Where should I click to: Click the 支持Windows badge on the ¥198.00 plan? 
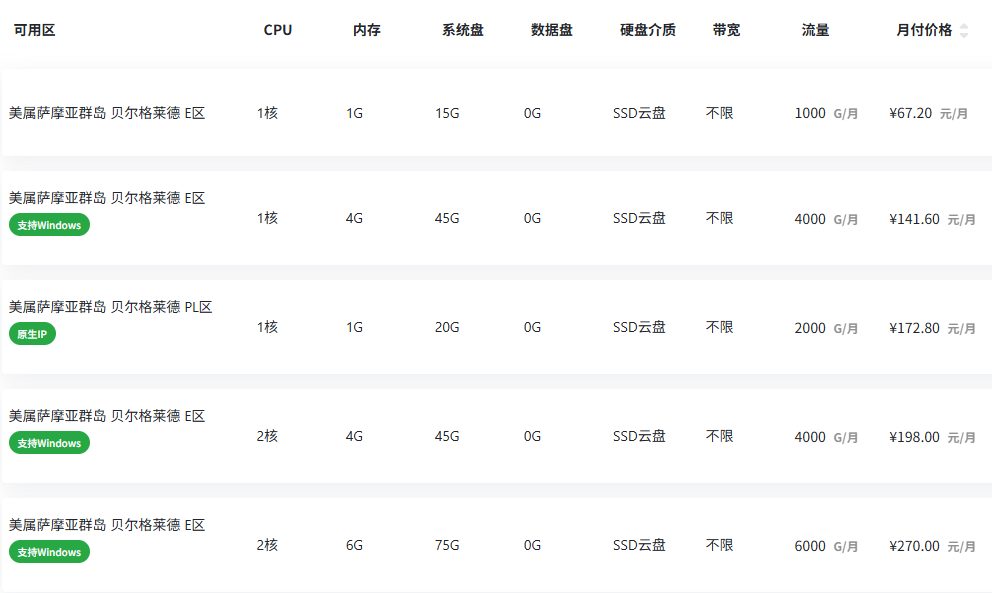point(49,443)
